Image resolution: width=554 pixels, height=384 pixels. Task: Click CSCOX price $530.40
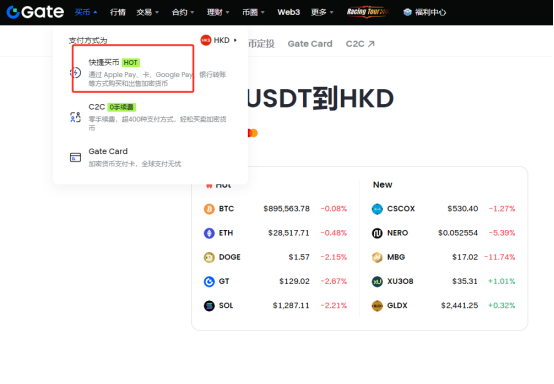[463, 209]
